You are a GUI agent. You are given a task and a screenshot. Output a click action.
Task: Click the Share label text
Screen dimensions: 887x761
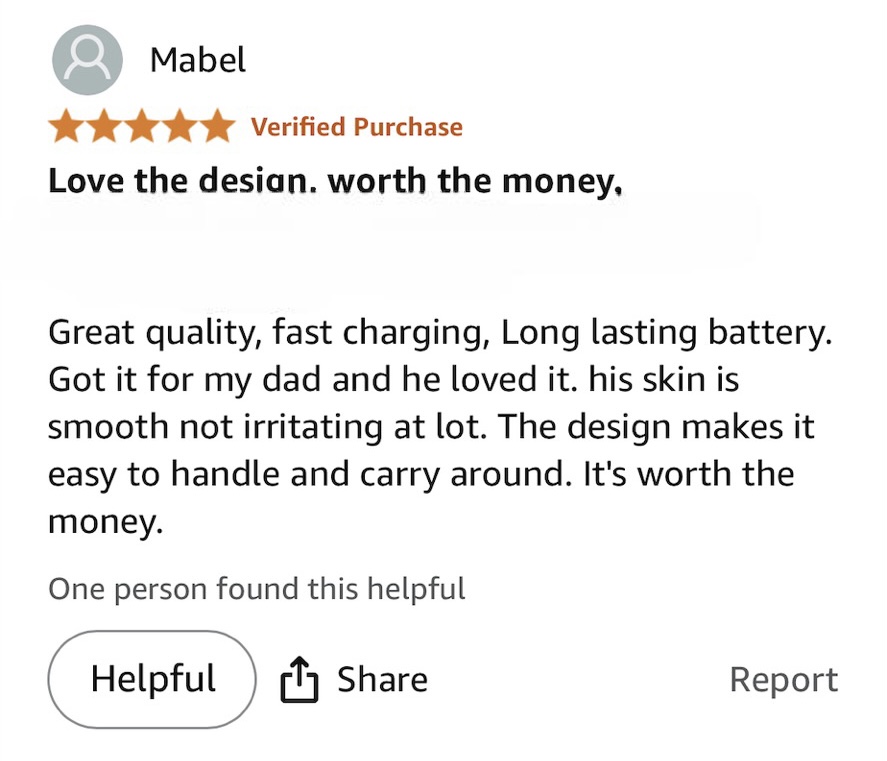pos(382,680)
